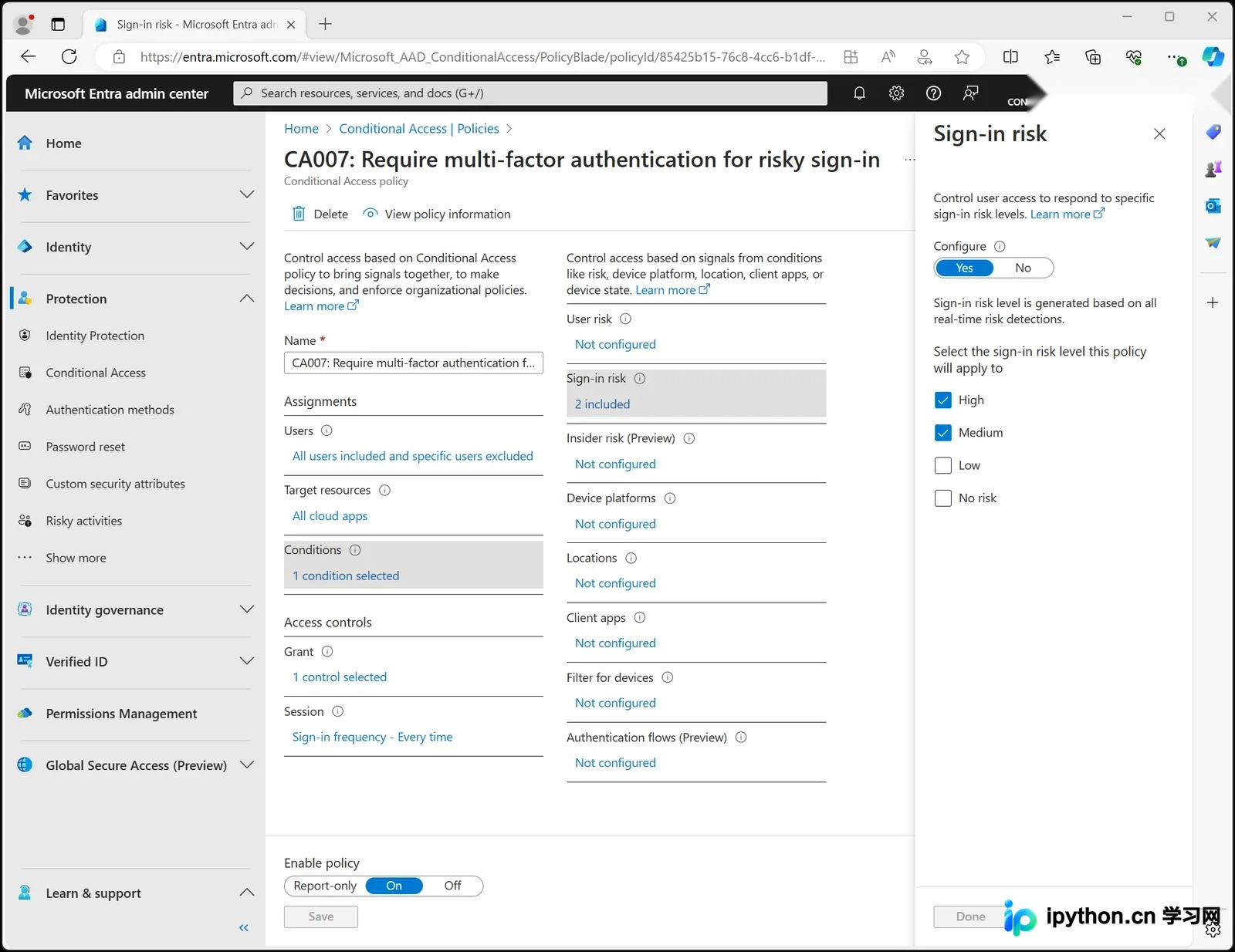Uncheck the Medium risk level checkbox

tap(942, 433)
